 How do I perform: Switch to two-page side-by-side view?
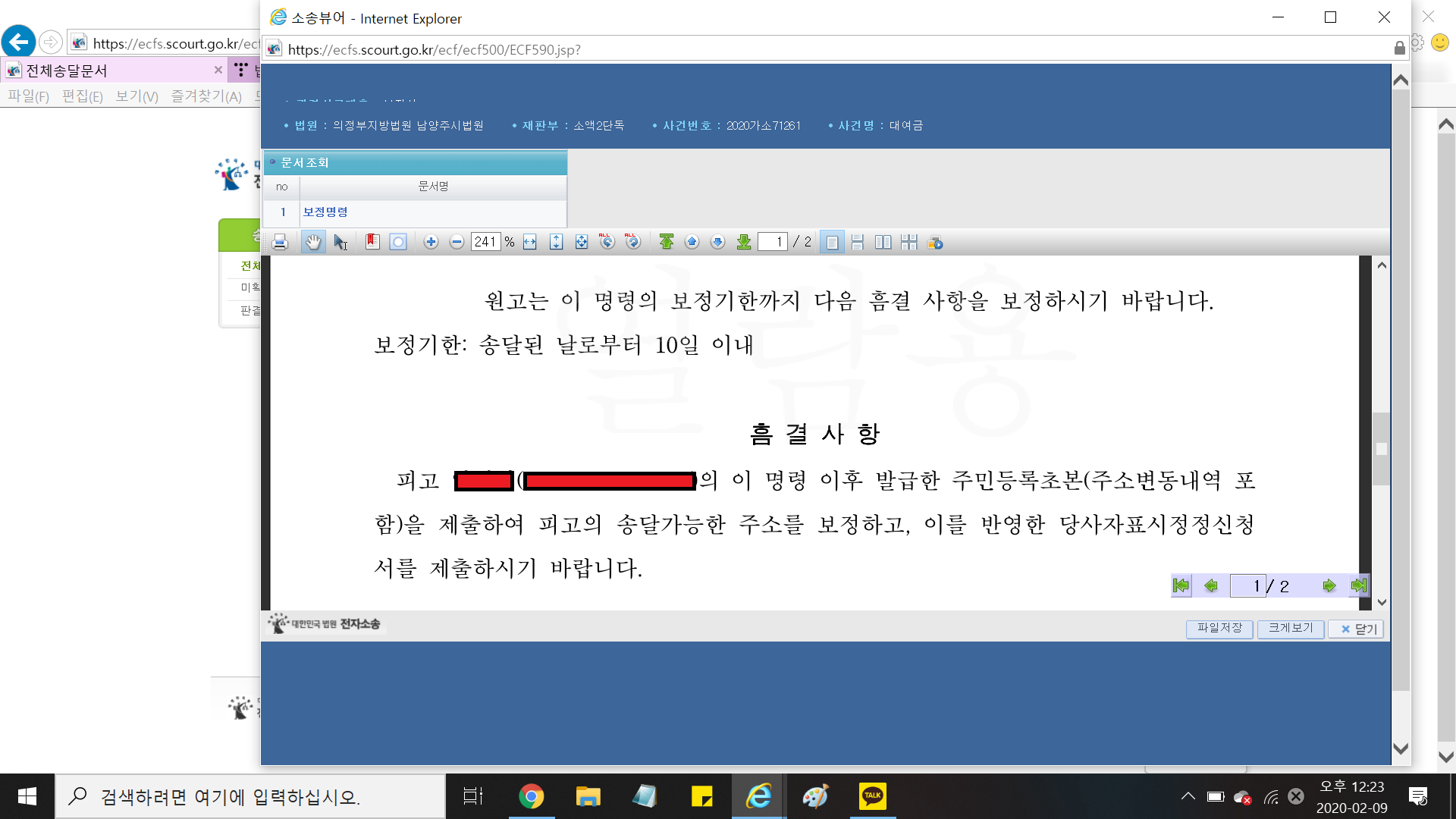883,242
